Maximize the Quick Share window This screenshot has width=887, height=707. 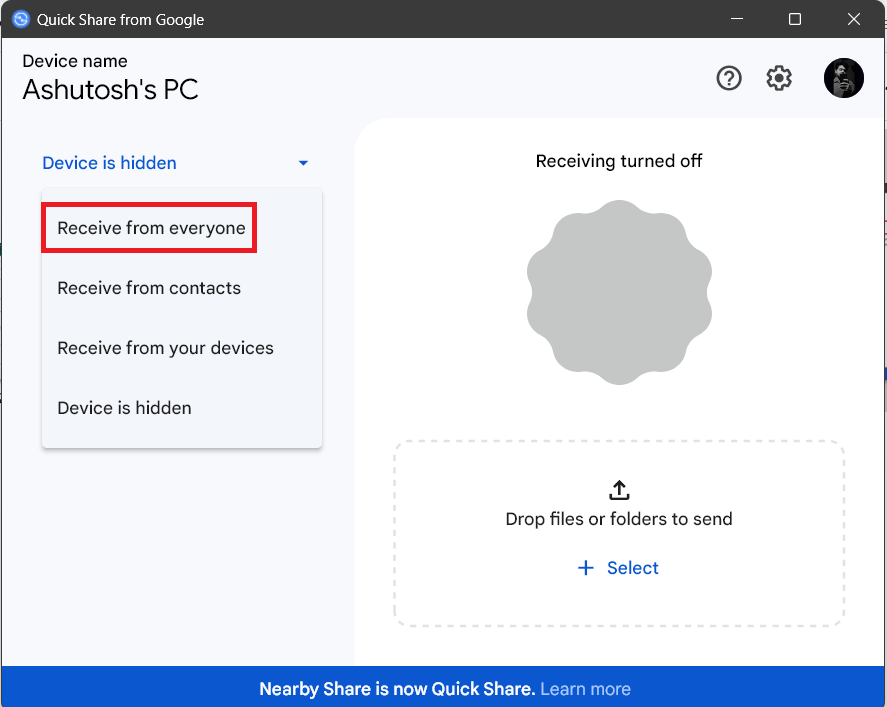click(x=795, y=19)
